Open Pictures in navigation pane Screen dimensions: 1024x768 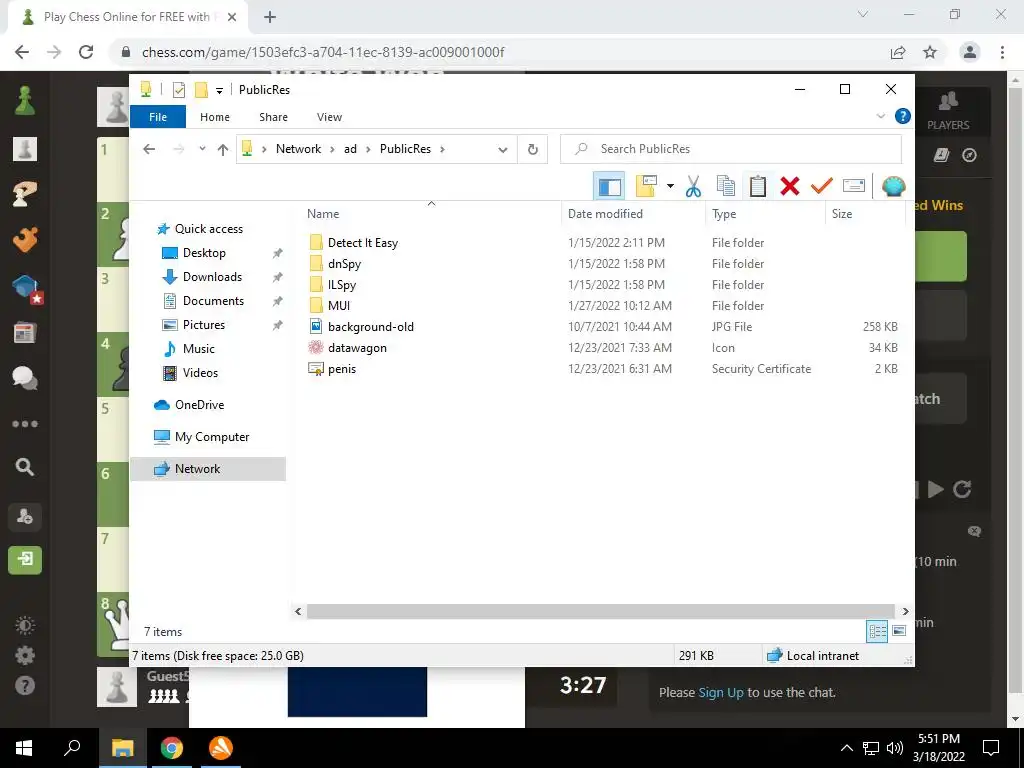[203, 325]
